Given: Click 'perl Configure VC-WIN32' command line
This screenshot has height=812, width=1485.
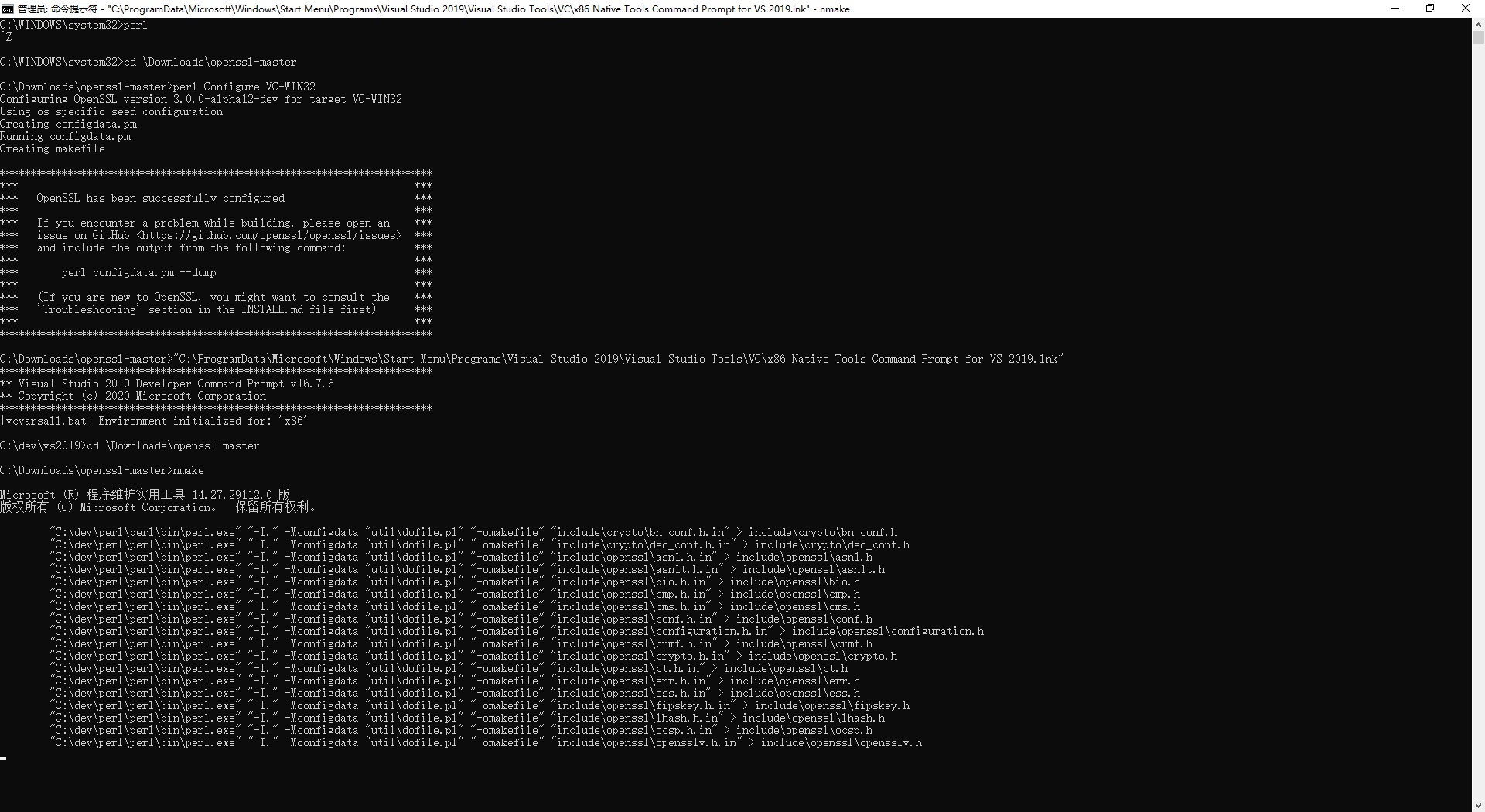Looking at the screenshot, I should click(x=158, y=87).
